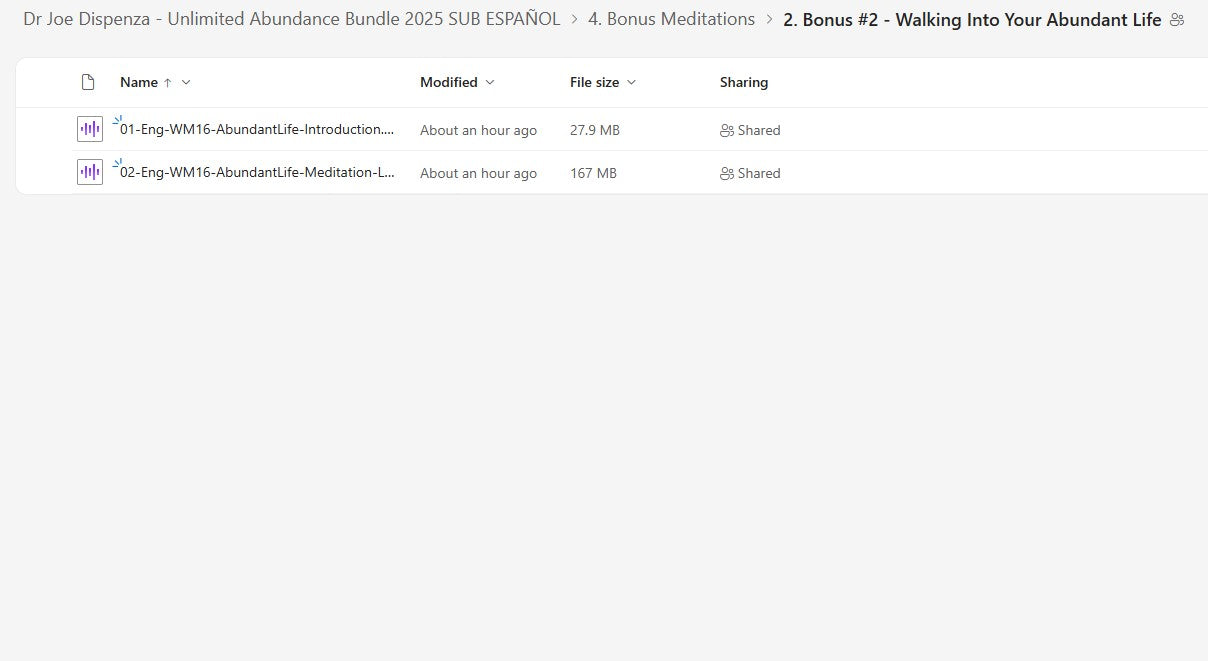The height and width of the screenshot is (661, 1208).
Task: Click the document type icon in the header row
Action: (x=87, y=81)
